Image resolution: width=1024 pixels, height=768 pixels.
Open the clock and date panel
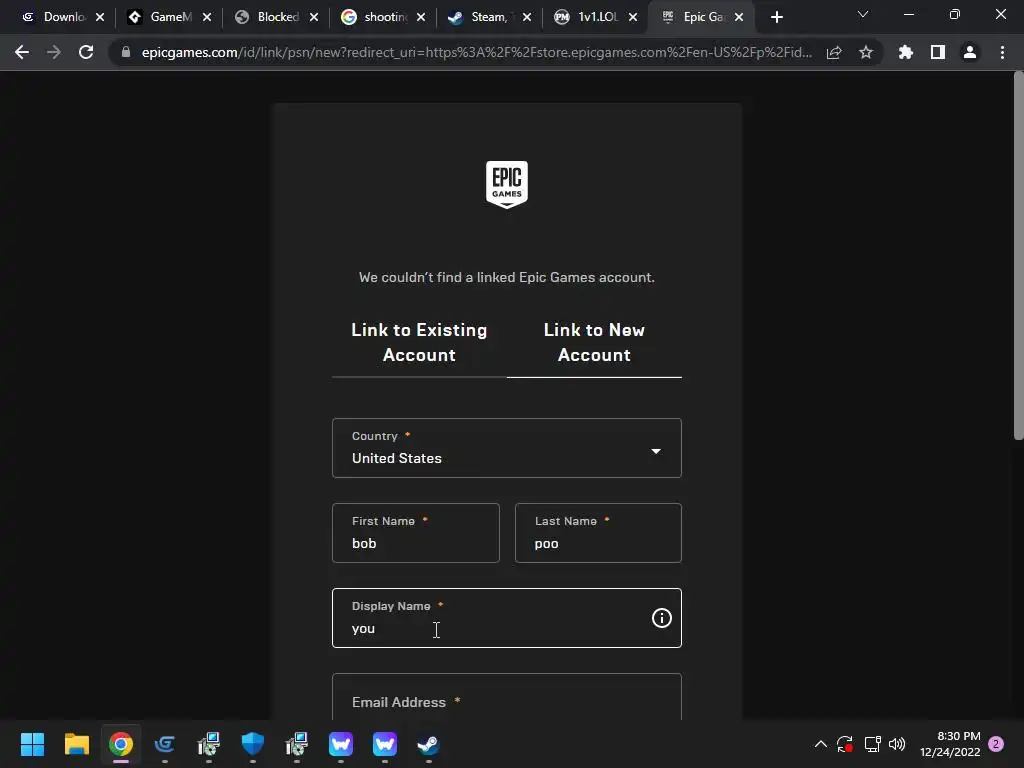pyautogui.click(x=950, y=744)
